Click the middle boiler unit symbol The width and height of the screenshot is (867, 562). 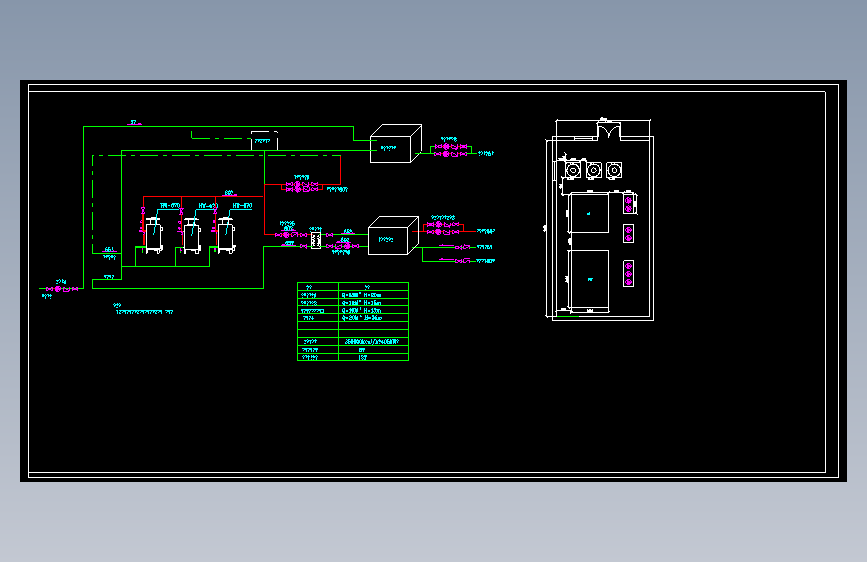pos(191,235)
